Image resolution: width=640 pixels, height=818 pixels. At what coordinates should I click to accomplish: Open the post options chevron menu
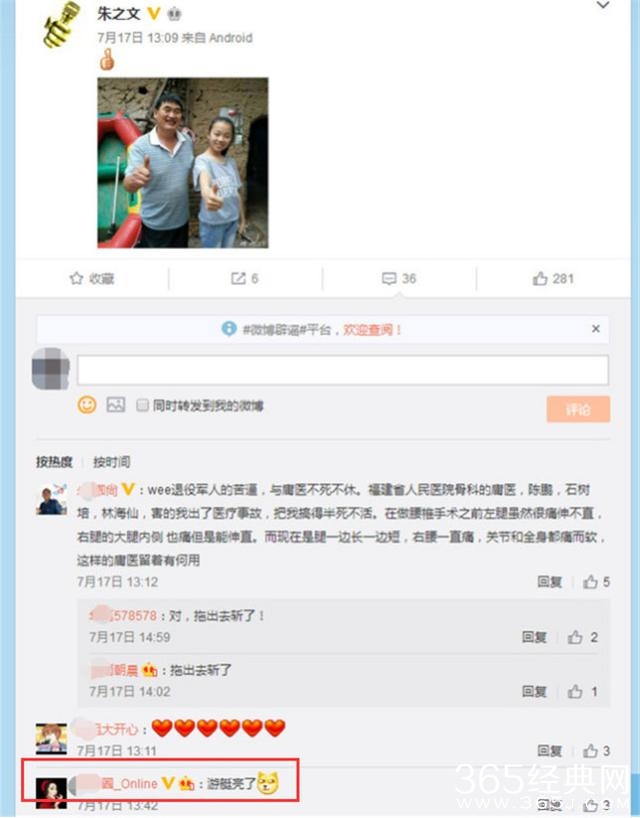pos(603,6)
